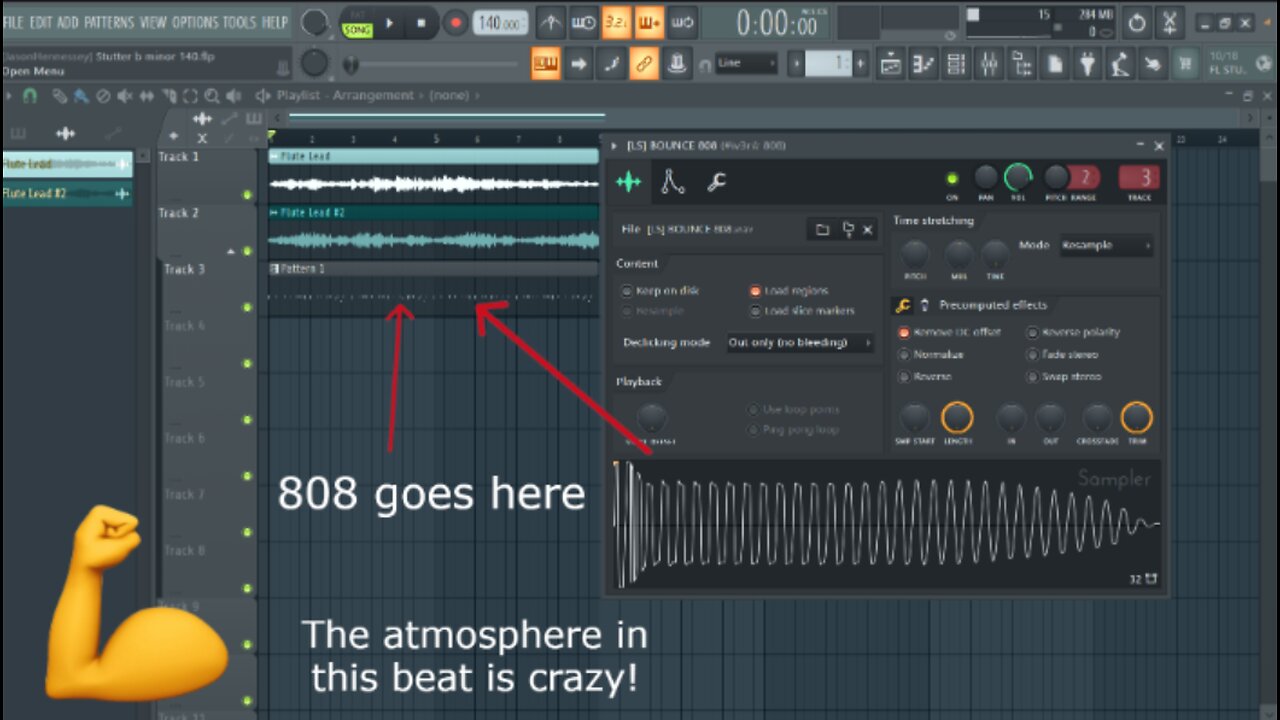Open the FILE menu
Screen dimensions: 1280x720
click(x=13, y=22)
